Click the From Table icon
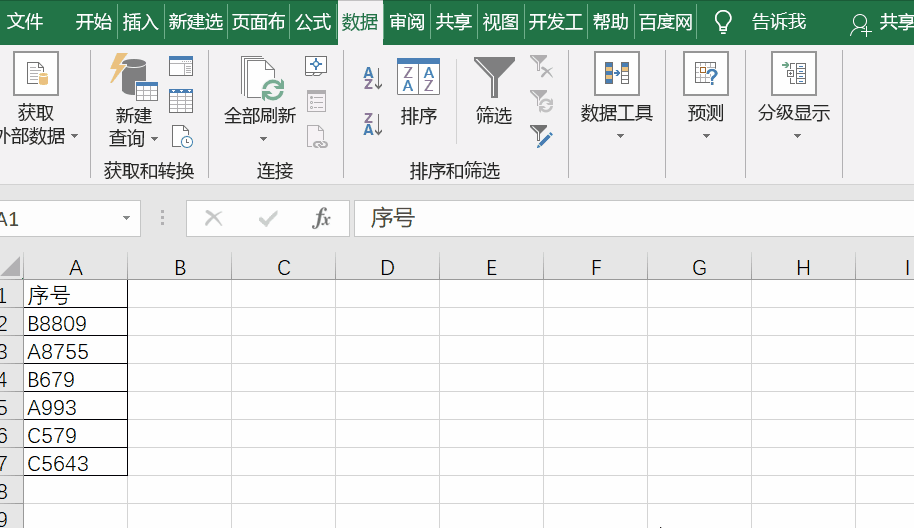914x528 pixels. (x=181, y=101)
